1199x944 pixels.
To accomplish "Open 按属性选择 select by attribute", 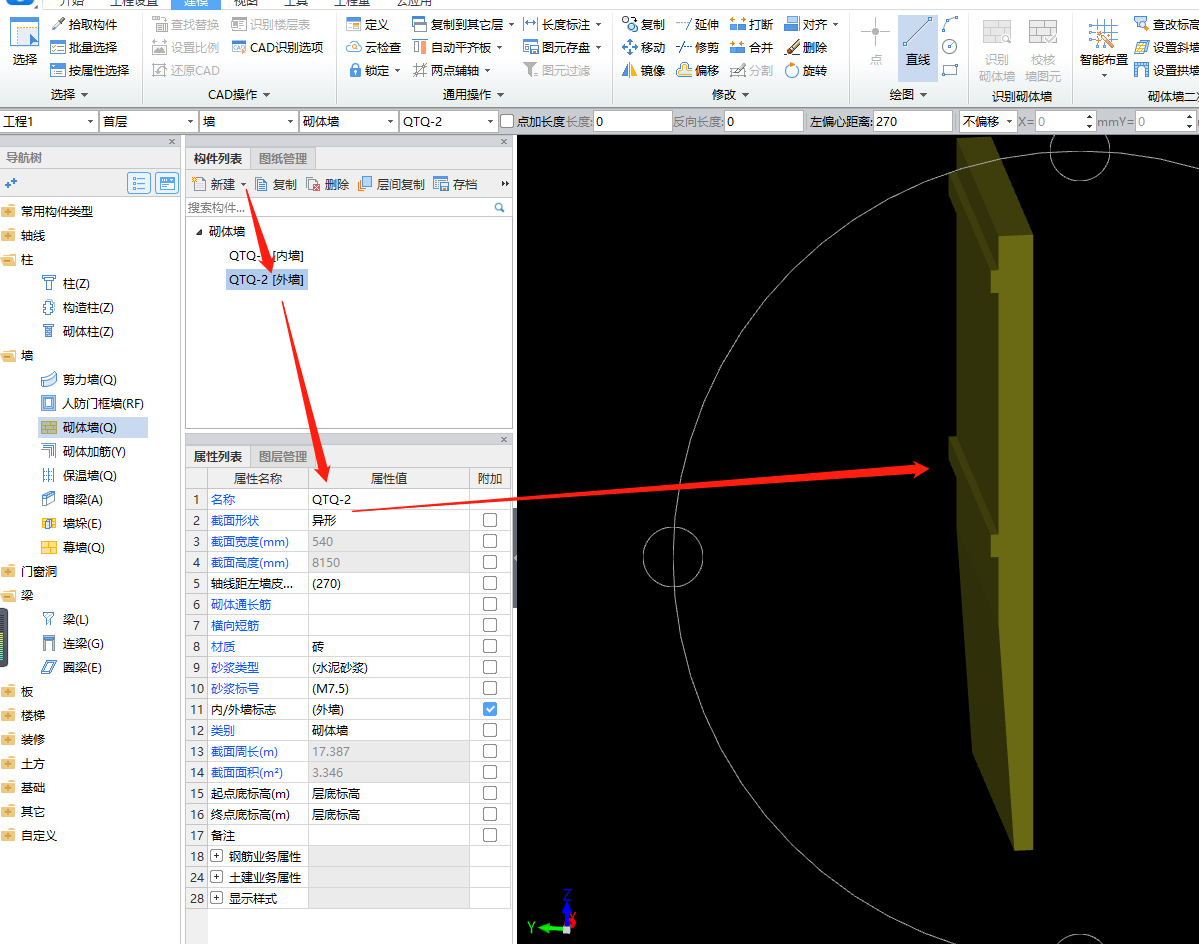I will [x=89, y=70].
